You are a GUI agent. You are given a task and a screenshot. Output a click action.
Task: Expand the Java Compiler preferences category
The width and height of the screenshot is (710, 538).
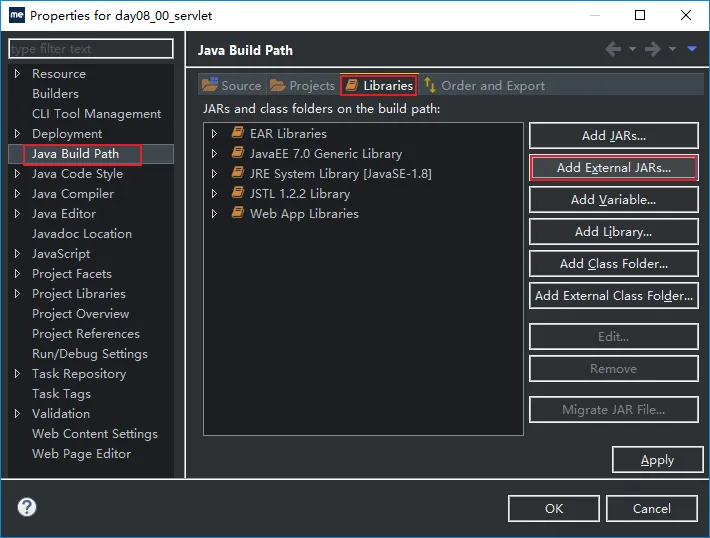coord(17,193)
